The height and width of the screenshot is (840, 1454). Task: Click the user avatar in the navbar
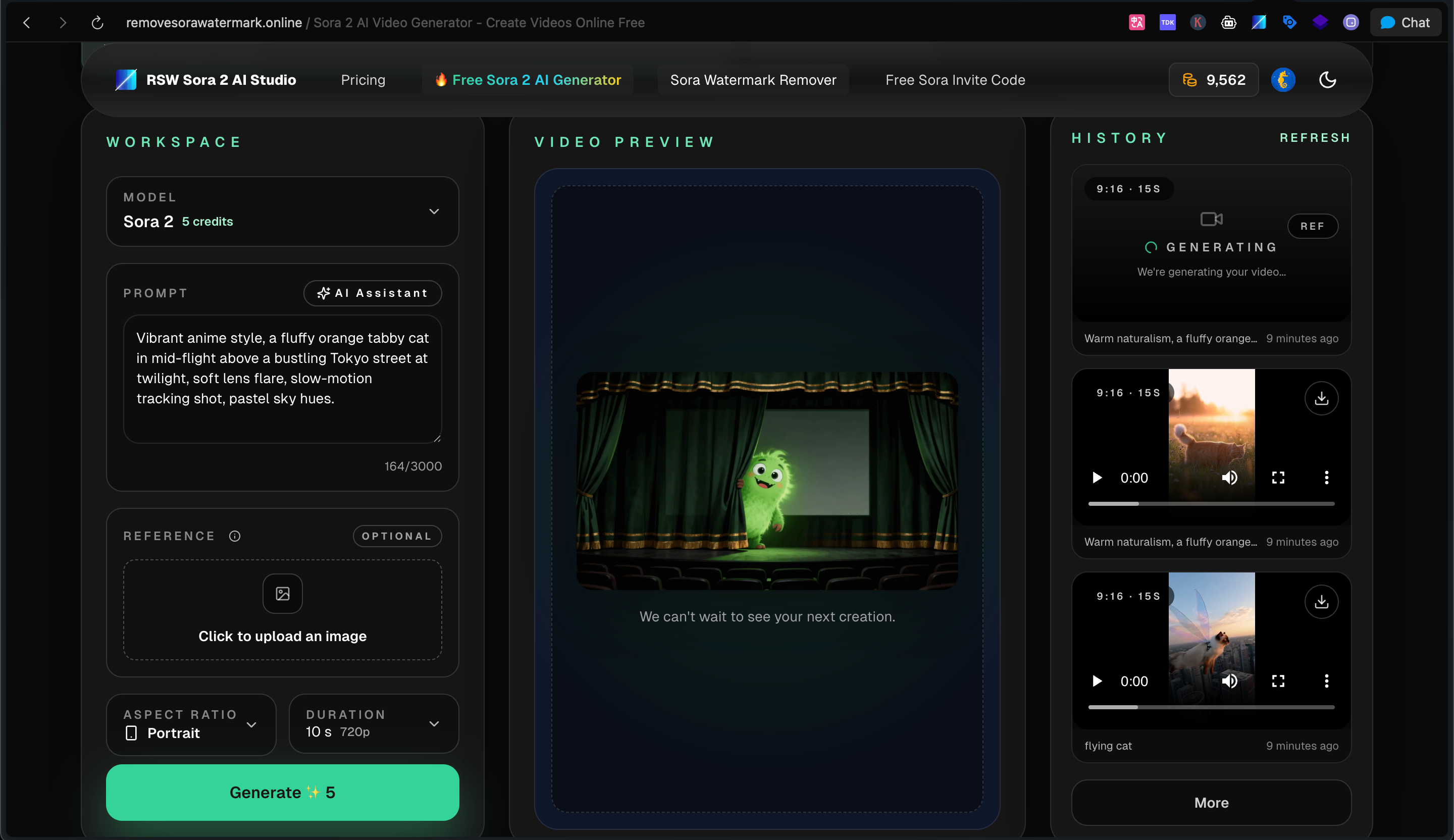[x=1283, y=80]
